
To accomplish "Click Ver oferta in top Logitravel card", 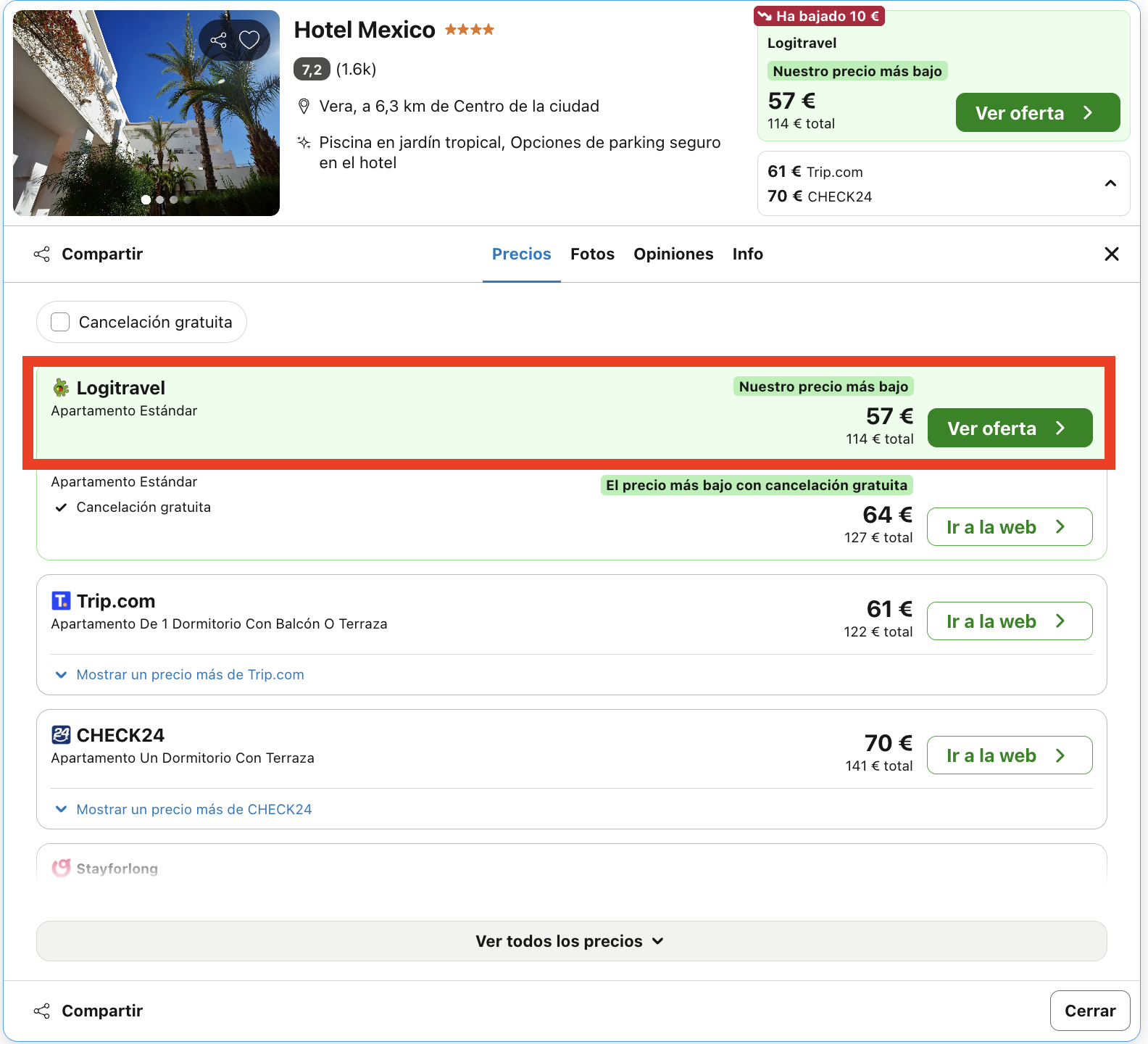I will pyautogui.click(x=1038, y=112).
